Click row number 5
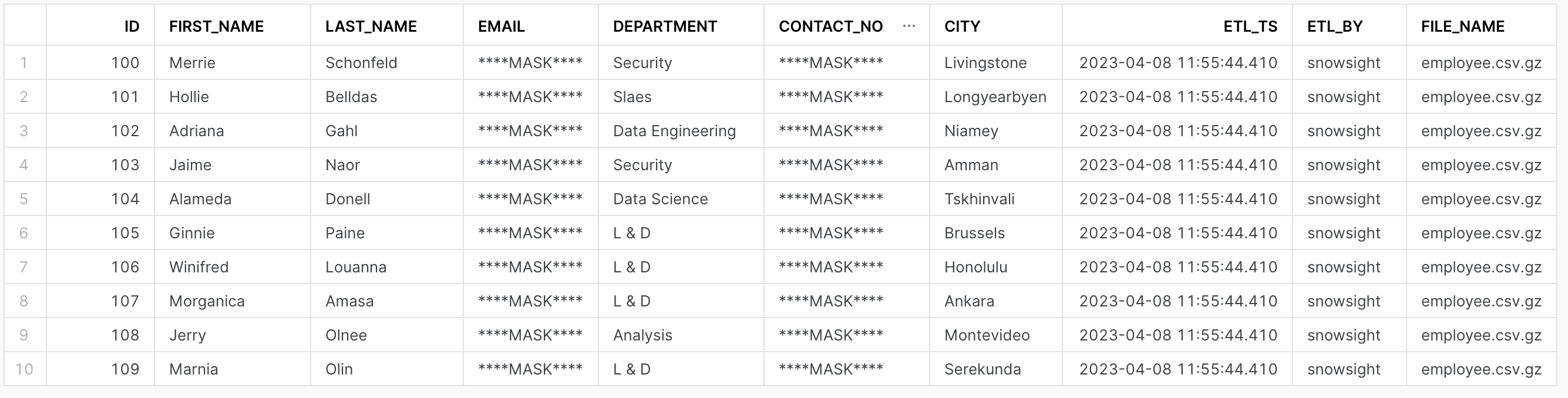This screenshot has width=1568, height=398. [23, 198]
